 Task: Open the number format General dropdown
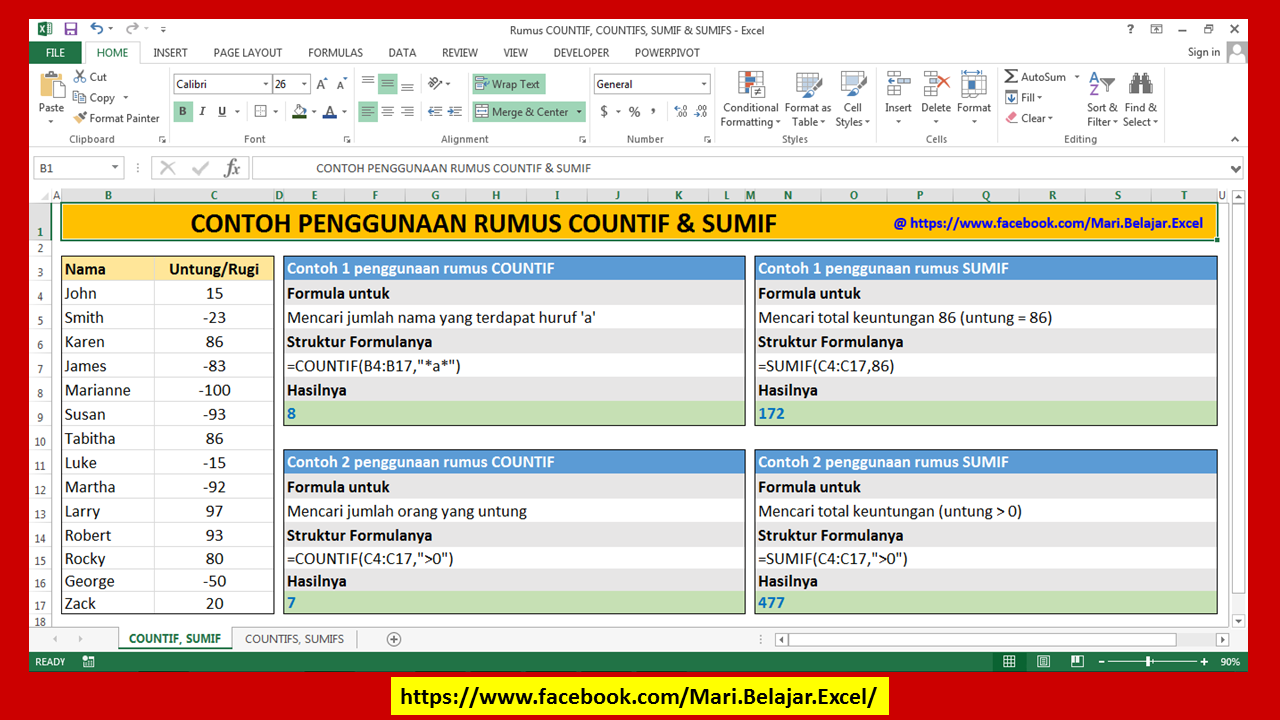[x=704, y=84]
